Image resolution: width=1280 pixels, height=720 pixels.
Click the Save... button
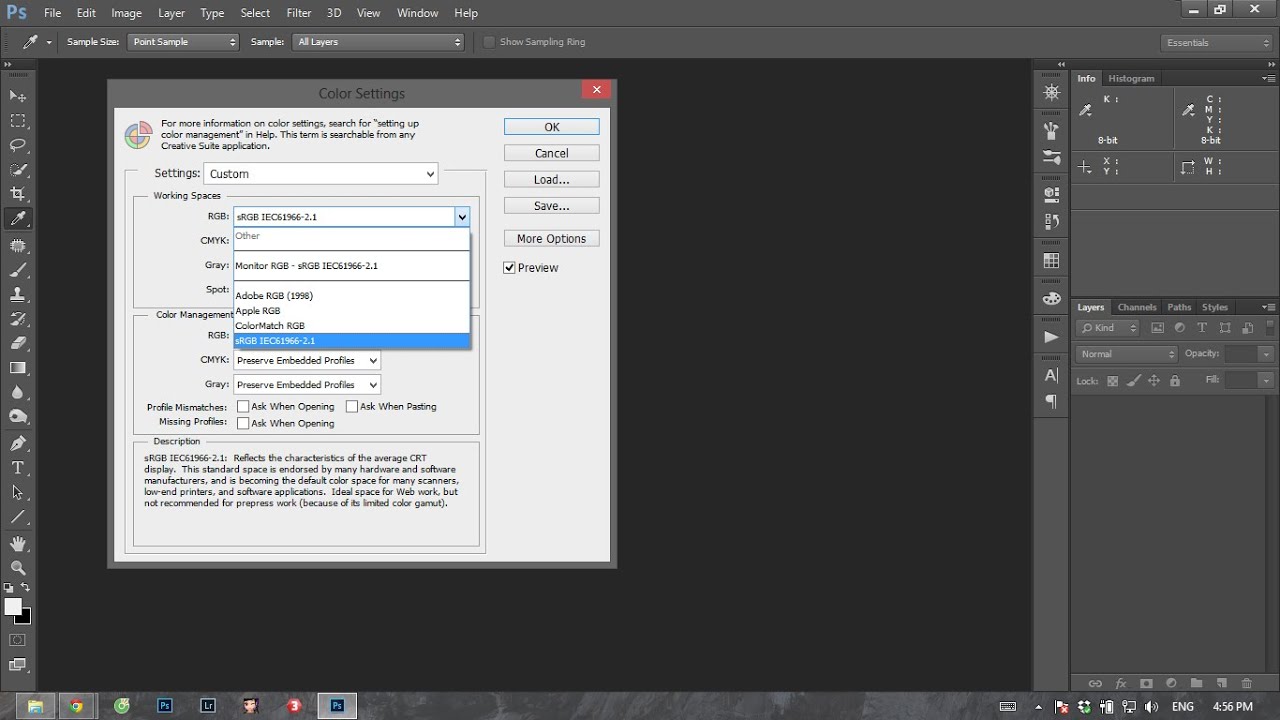click(552, 205)
